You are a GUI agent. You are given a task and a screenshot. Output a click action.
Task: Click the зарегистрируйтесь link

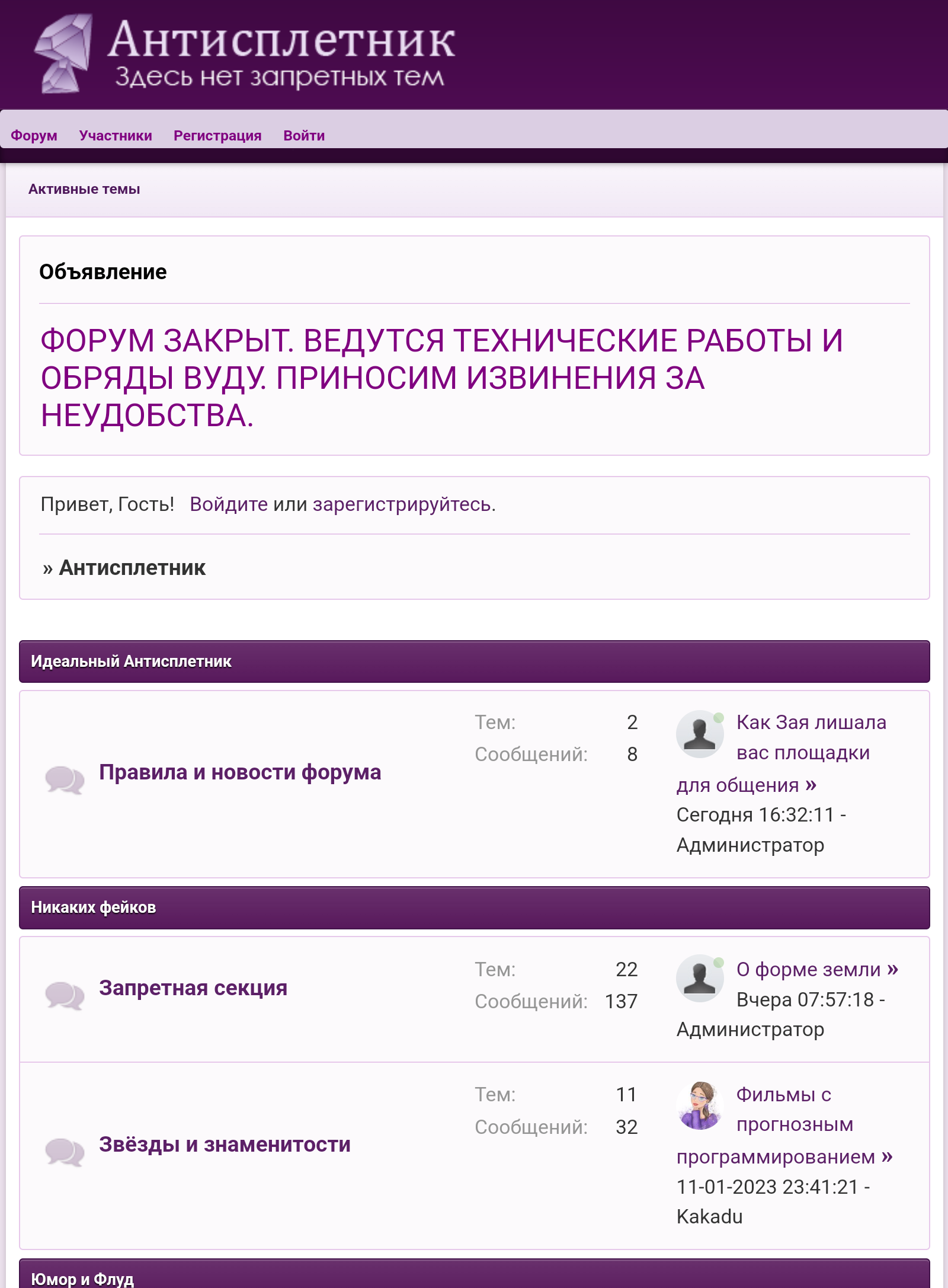tap(402, 504)
